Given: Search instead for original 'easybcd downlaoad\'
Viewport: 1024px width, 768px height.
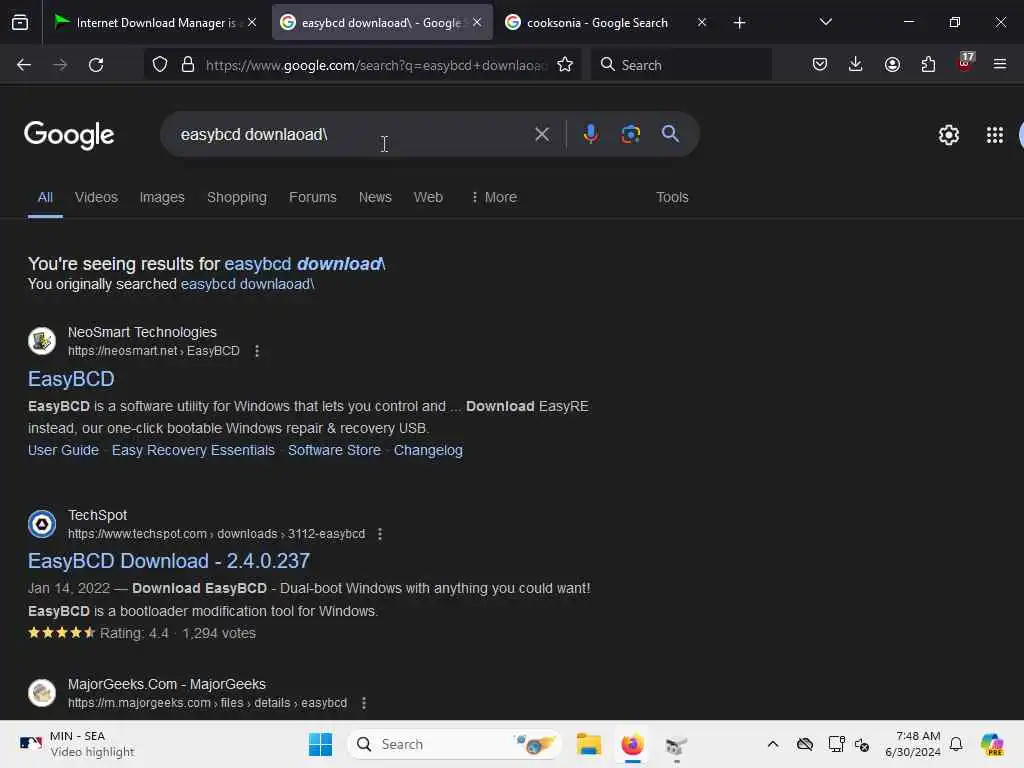Looking at the screenshot, I should point(248,284).
